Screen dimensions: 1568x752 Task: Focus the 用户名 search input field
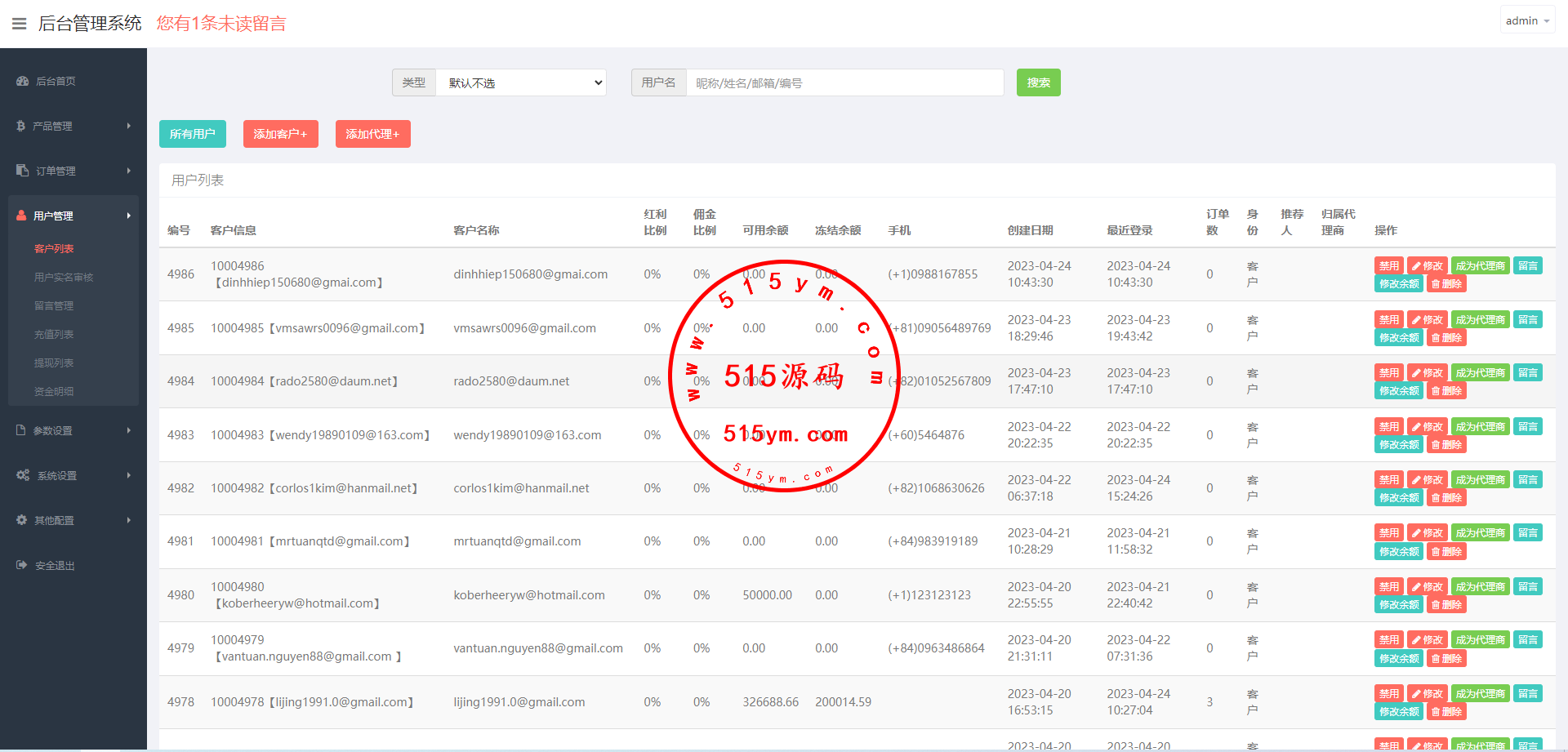(x=844, y=82)
